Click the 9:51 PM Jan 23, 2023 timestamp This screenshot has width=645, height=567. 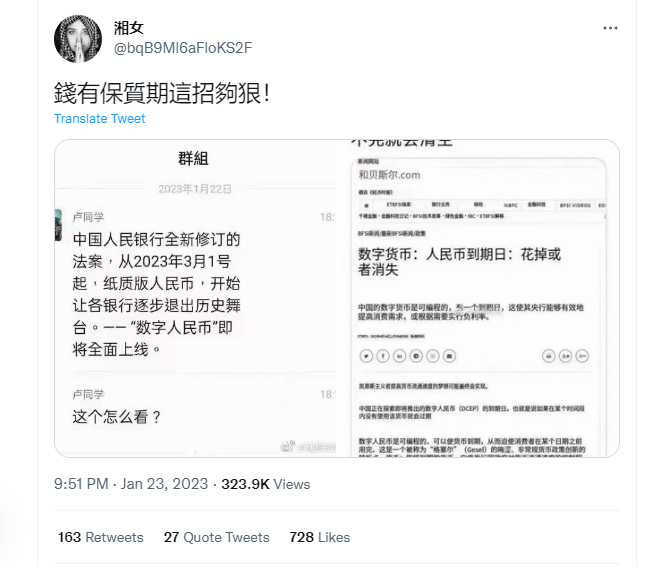(131, 484)
